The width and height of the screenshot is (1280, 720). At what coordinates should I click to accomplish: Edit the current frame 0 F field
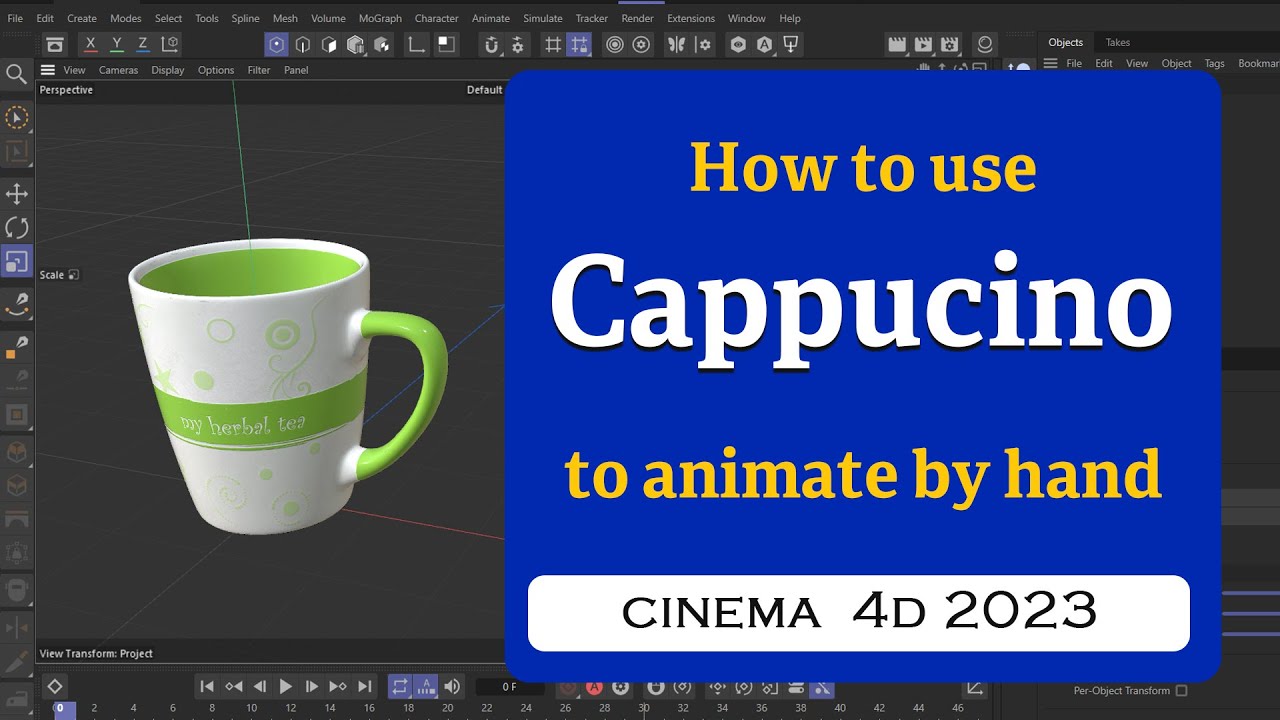[509, 687]
